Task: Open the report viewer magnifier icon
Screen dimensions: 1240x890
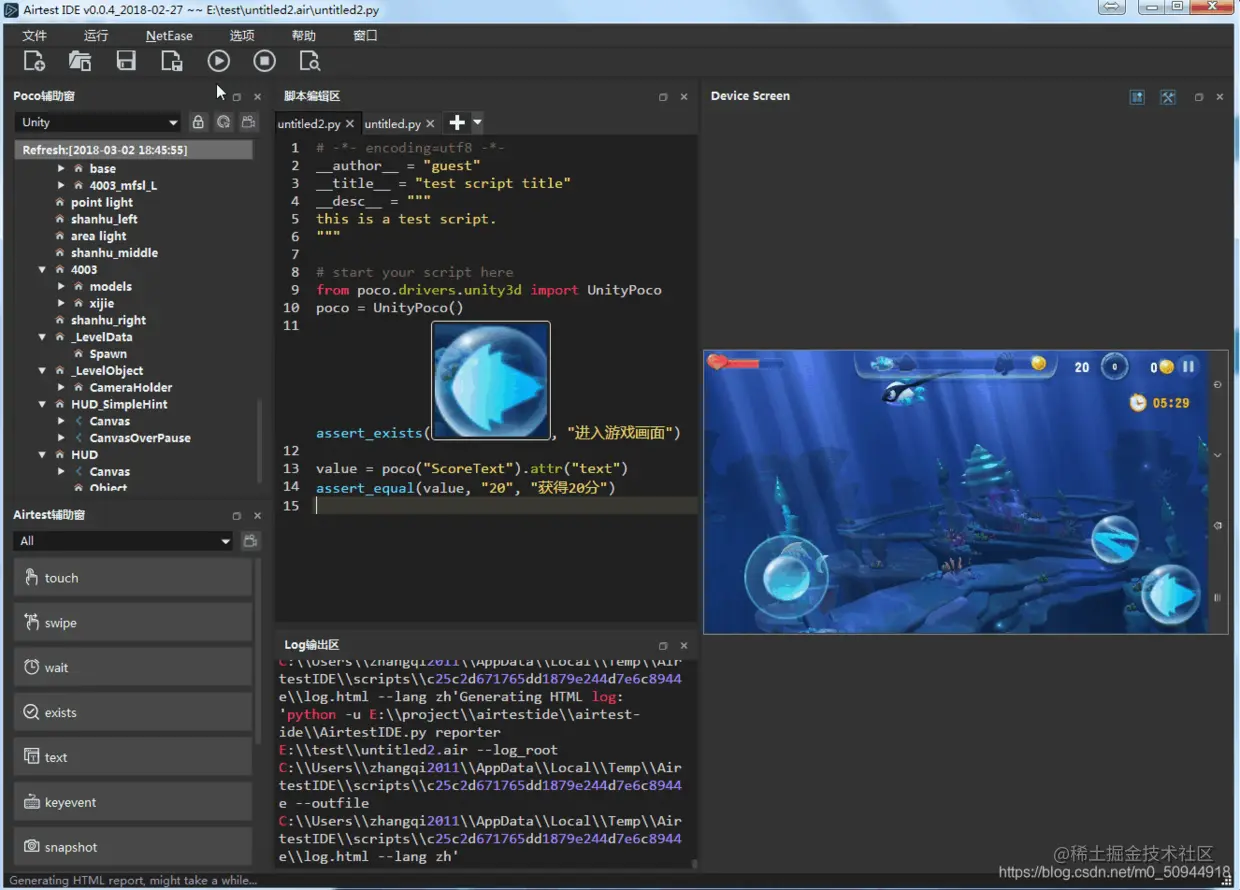Action: pos(310,61)
